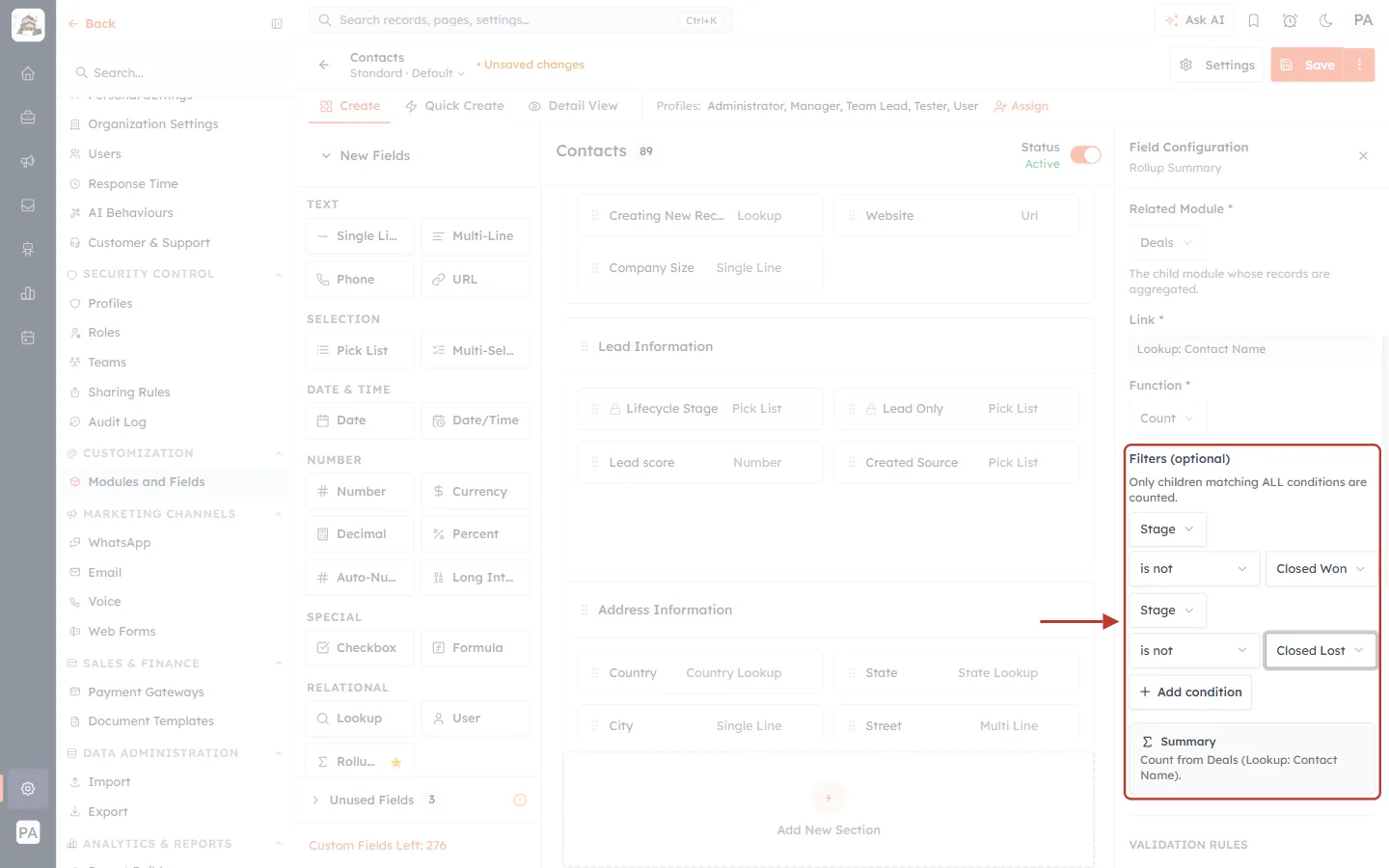Open the three-dot menu beside Save
This screenshot has height=868, width=1389.
coord(1360,65)
